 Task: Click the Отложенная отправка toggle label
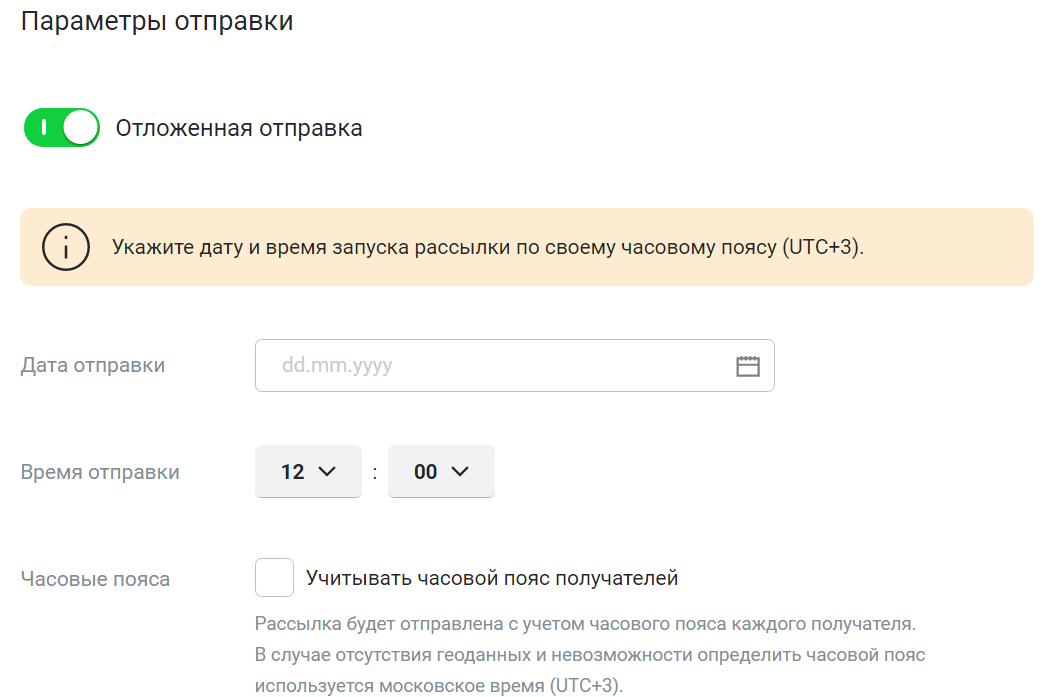coord(239,128)
